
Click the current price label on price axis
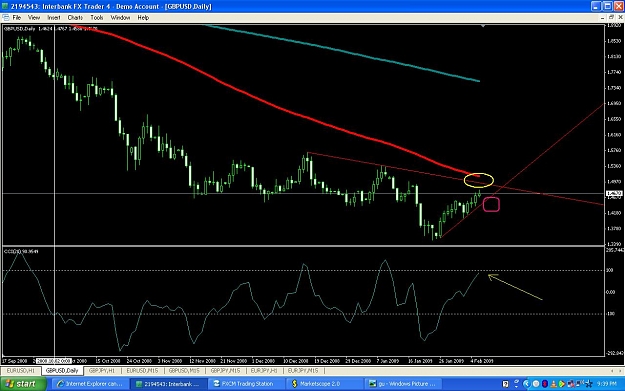pos(614,194)
